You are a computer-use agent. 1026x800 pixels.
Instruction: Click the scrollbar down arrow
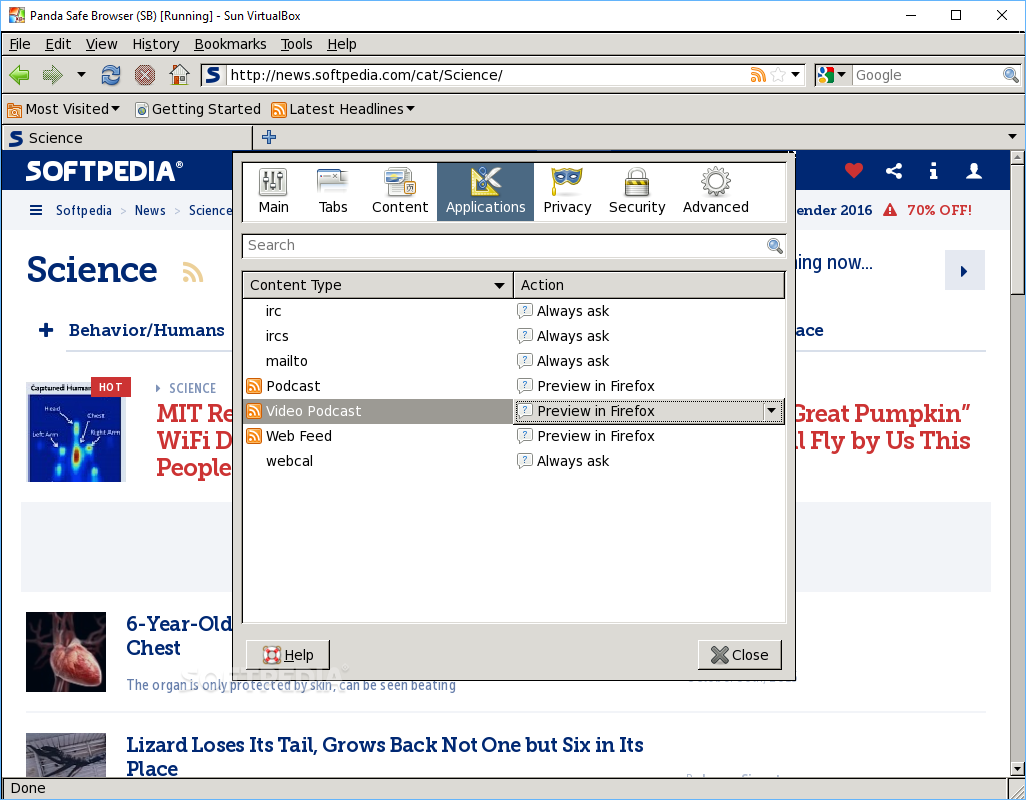(x=1017, y=769)
